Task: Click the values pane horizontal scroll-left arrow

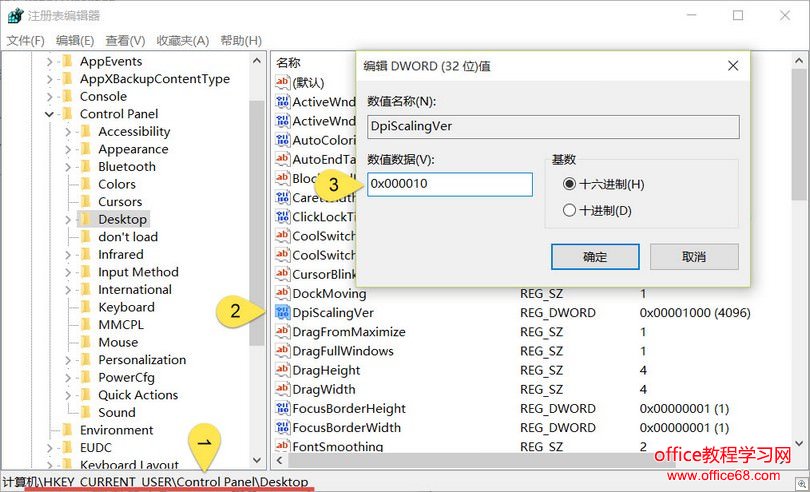Action: [279, 460]
